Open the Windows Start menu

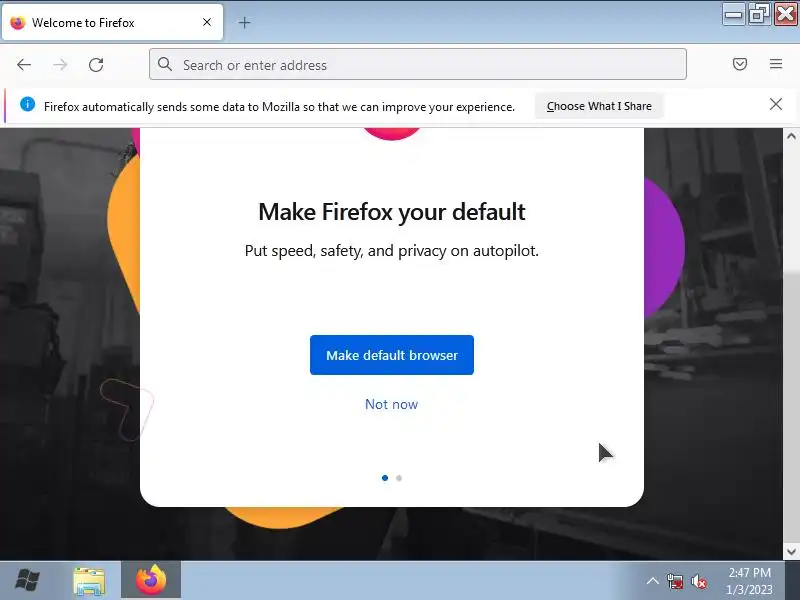(x=28, y=581)
